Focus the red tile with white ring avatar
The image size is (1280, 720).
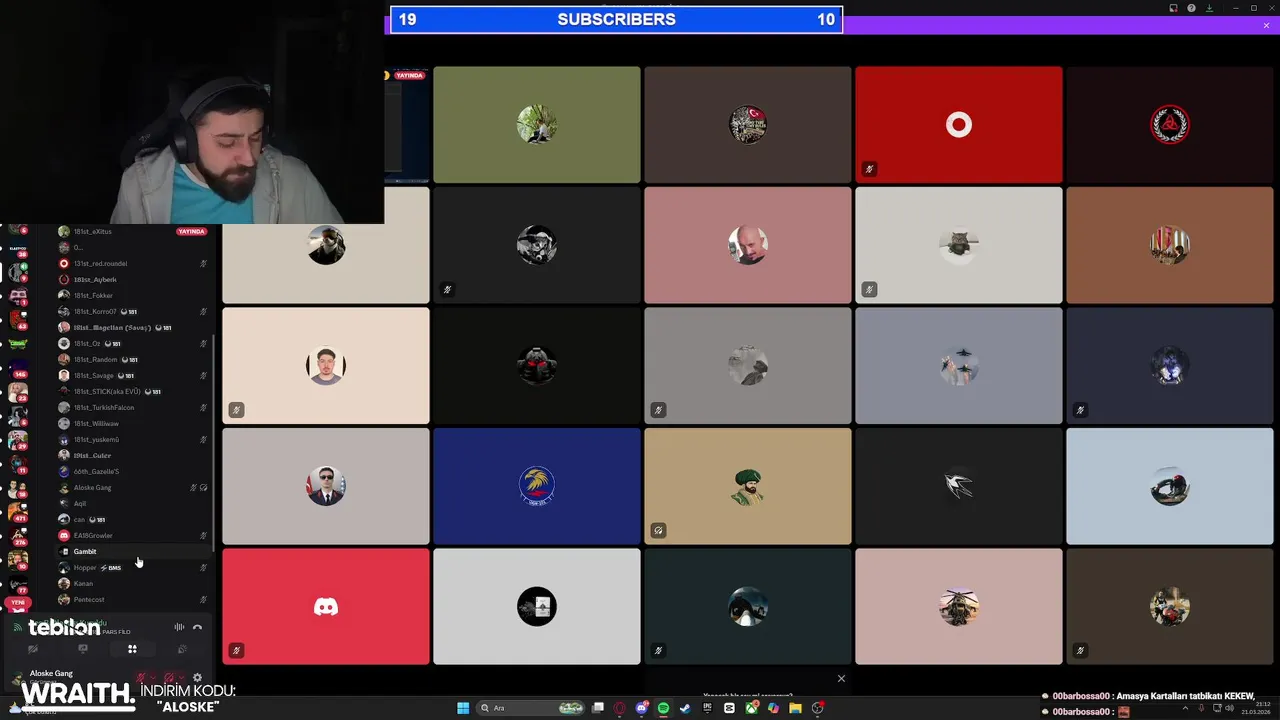tap(958, 125)
